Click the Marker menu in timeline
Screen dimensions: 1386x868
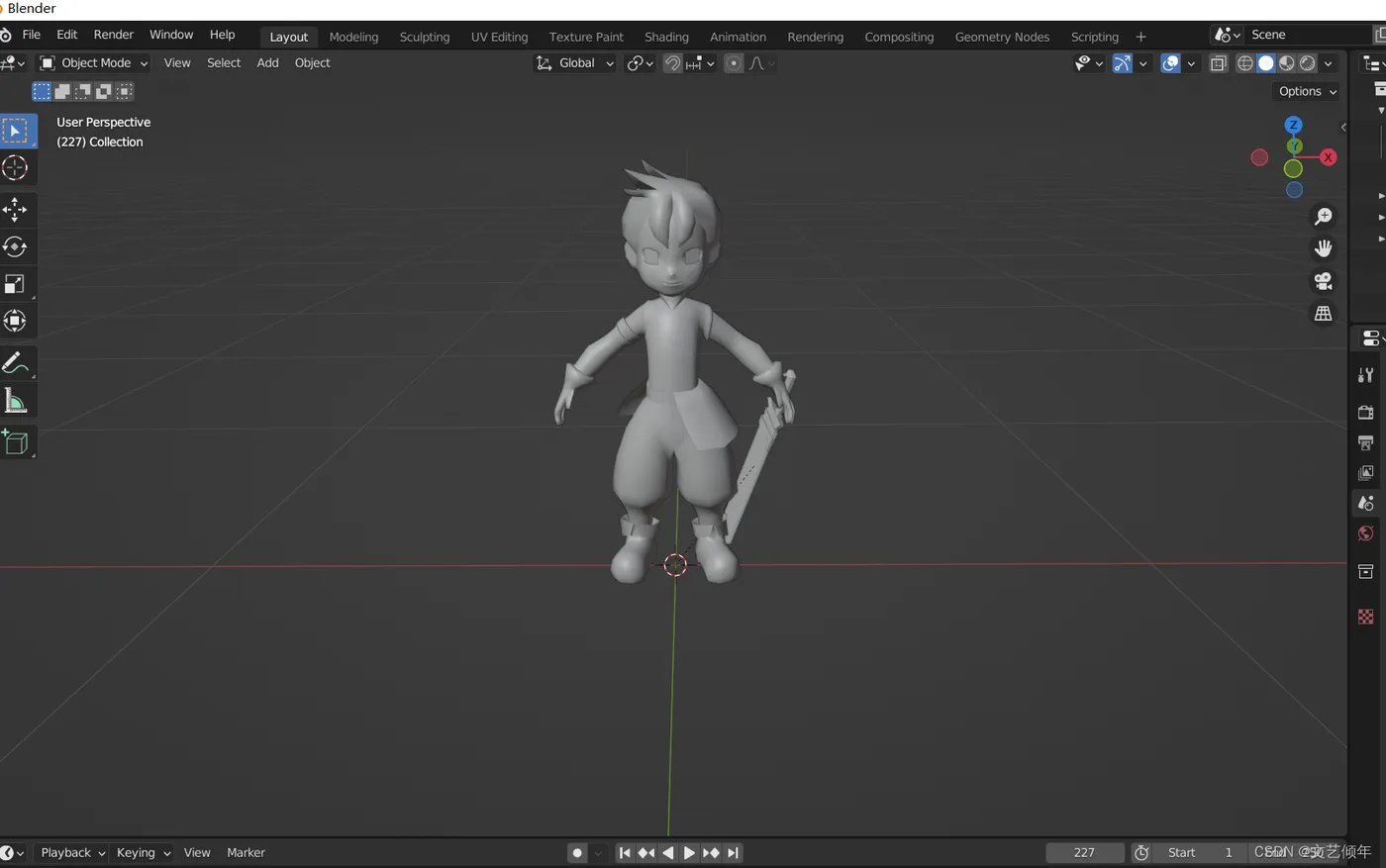(x=246, y=853)
